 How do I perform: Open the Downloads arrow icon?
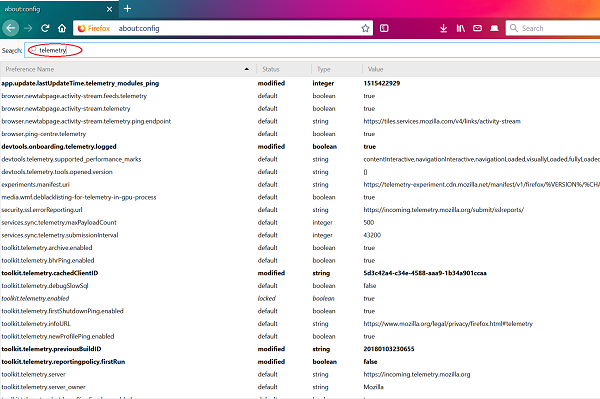point(443,28)
